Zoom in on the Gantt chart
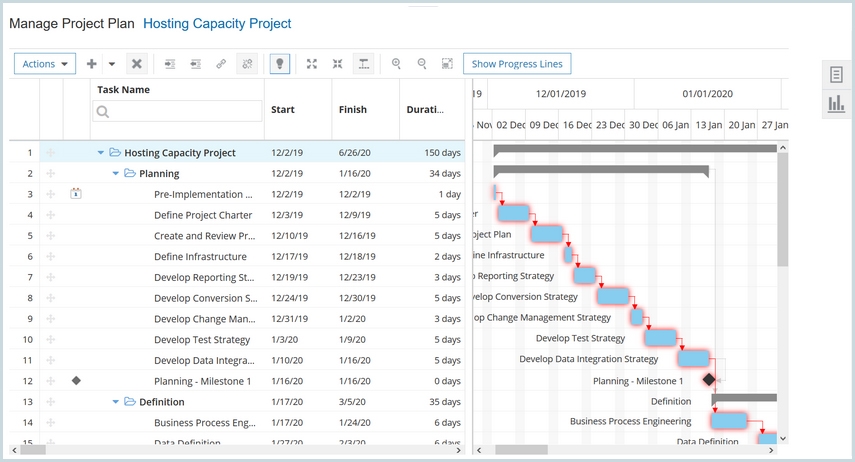The height and width of the screenshot is (462, 855). tap(397, 64)
